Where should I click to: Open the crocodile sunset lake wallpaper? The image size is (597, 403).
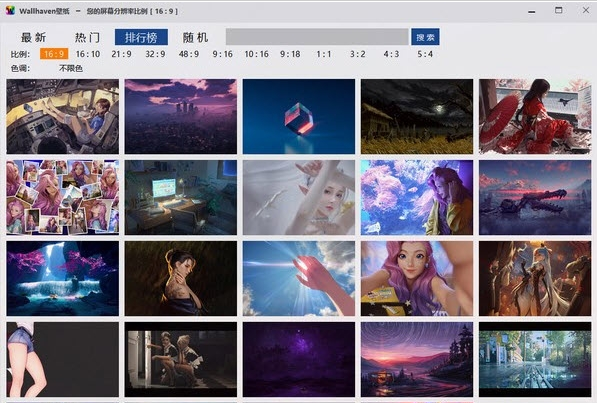coord(535,197)
